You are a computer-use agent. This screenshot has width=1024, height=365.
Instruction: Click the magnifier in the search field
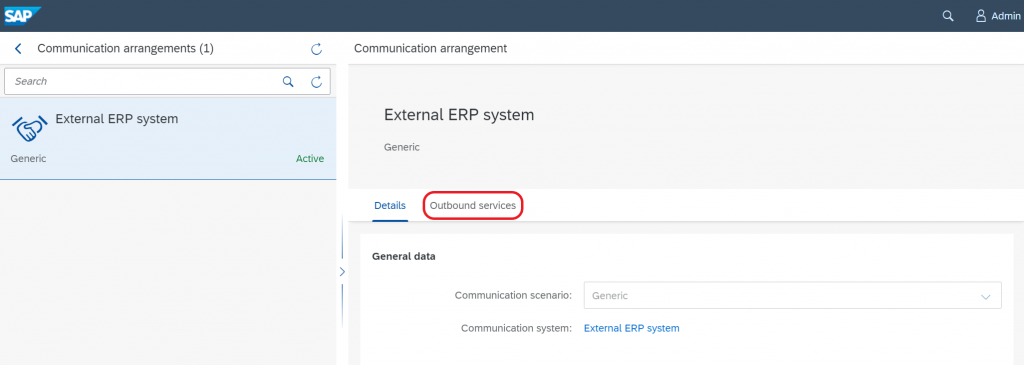click(x=288, y=82)
